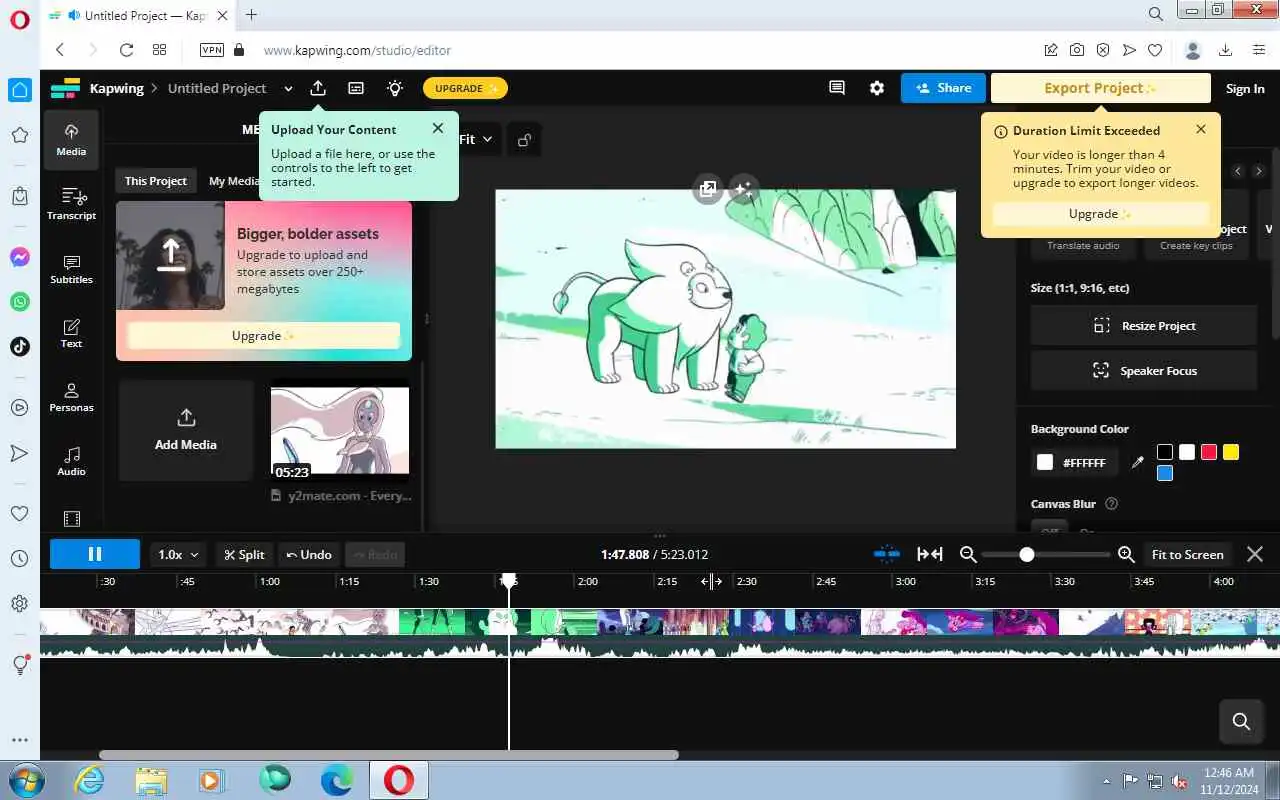
Task: Switch to My Media tab
Action: (234, 181)
